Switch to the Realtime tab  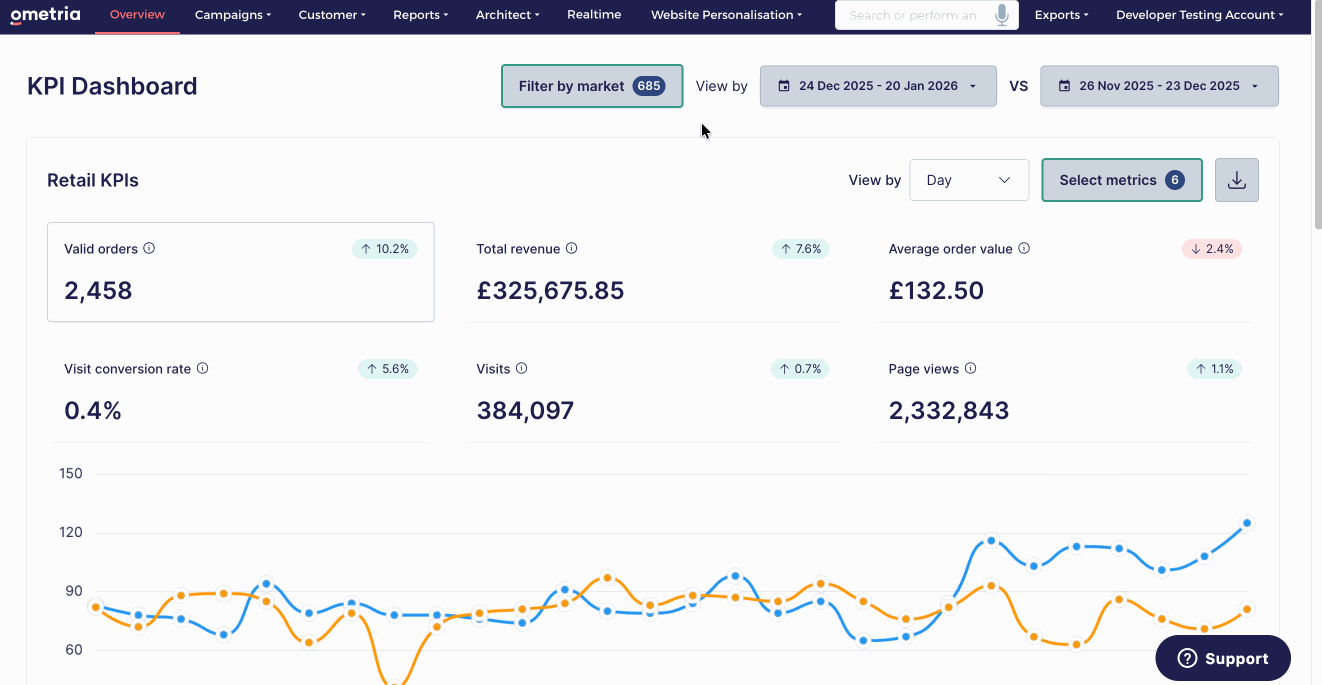pos(593,14)
